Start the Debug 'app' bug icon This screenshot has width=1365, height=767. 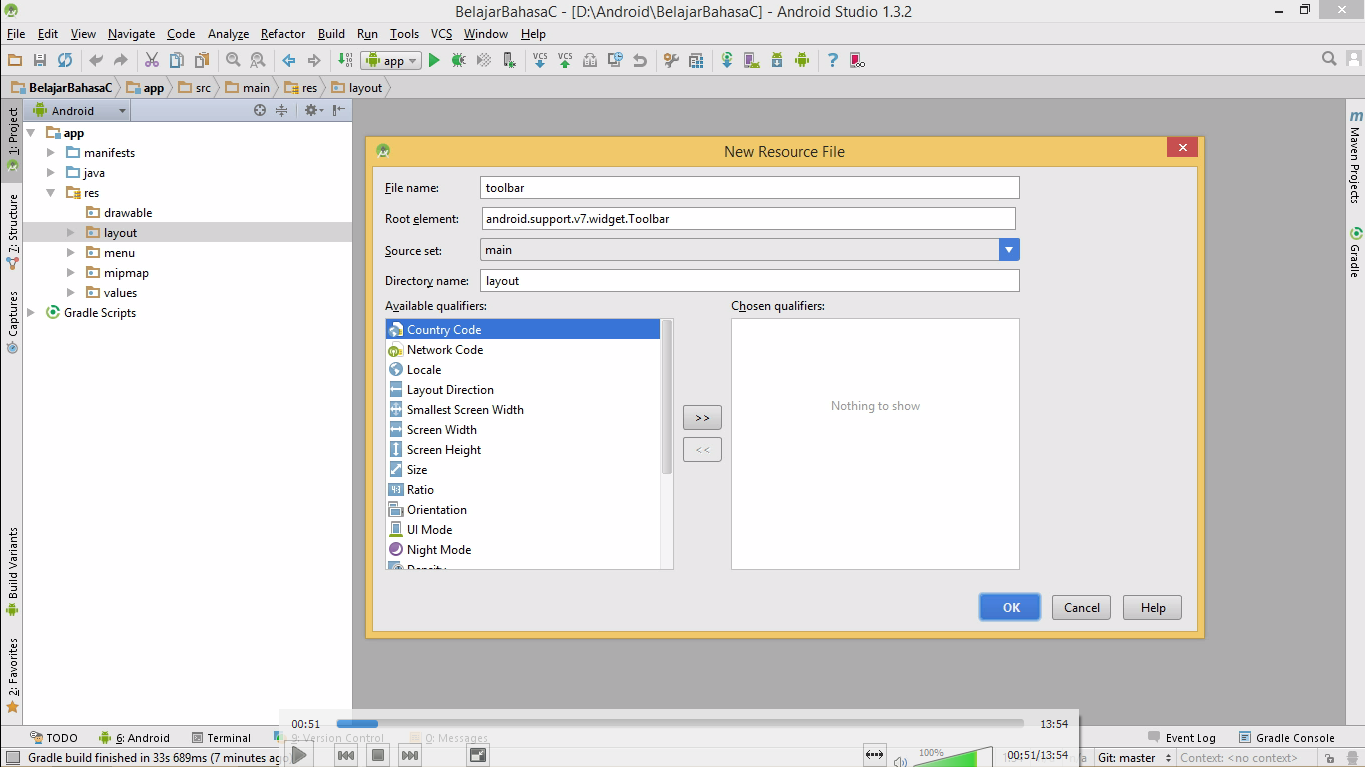click(x=458, y=60)
